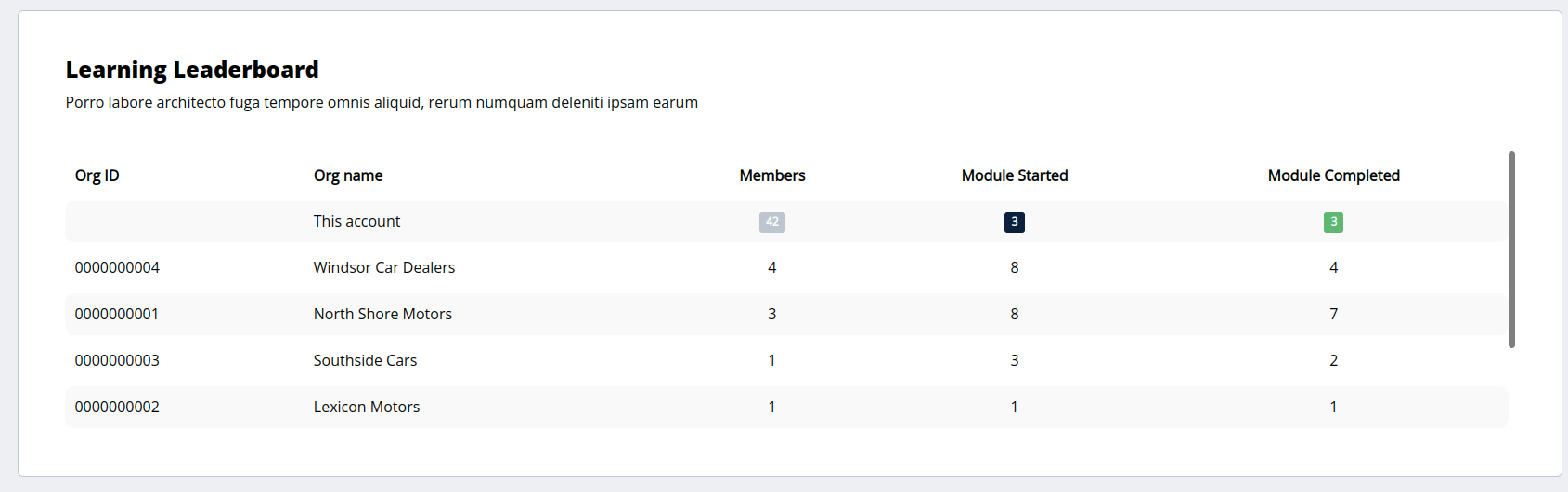The width and height of the screenshot is (1568, 492).
Task: Open North Shore Motors row
Action: [x=786, y=314]
